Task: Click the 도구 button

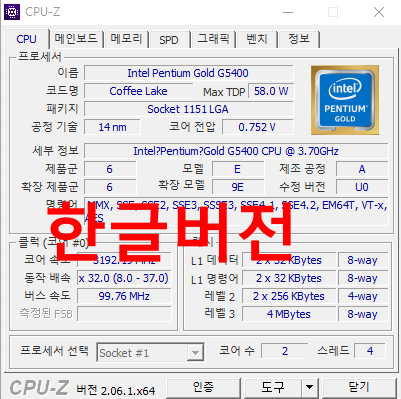Action: [272, 388]
